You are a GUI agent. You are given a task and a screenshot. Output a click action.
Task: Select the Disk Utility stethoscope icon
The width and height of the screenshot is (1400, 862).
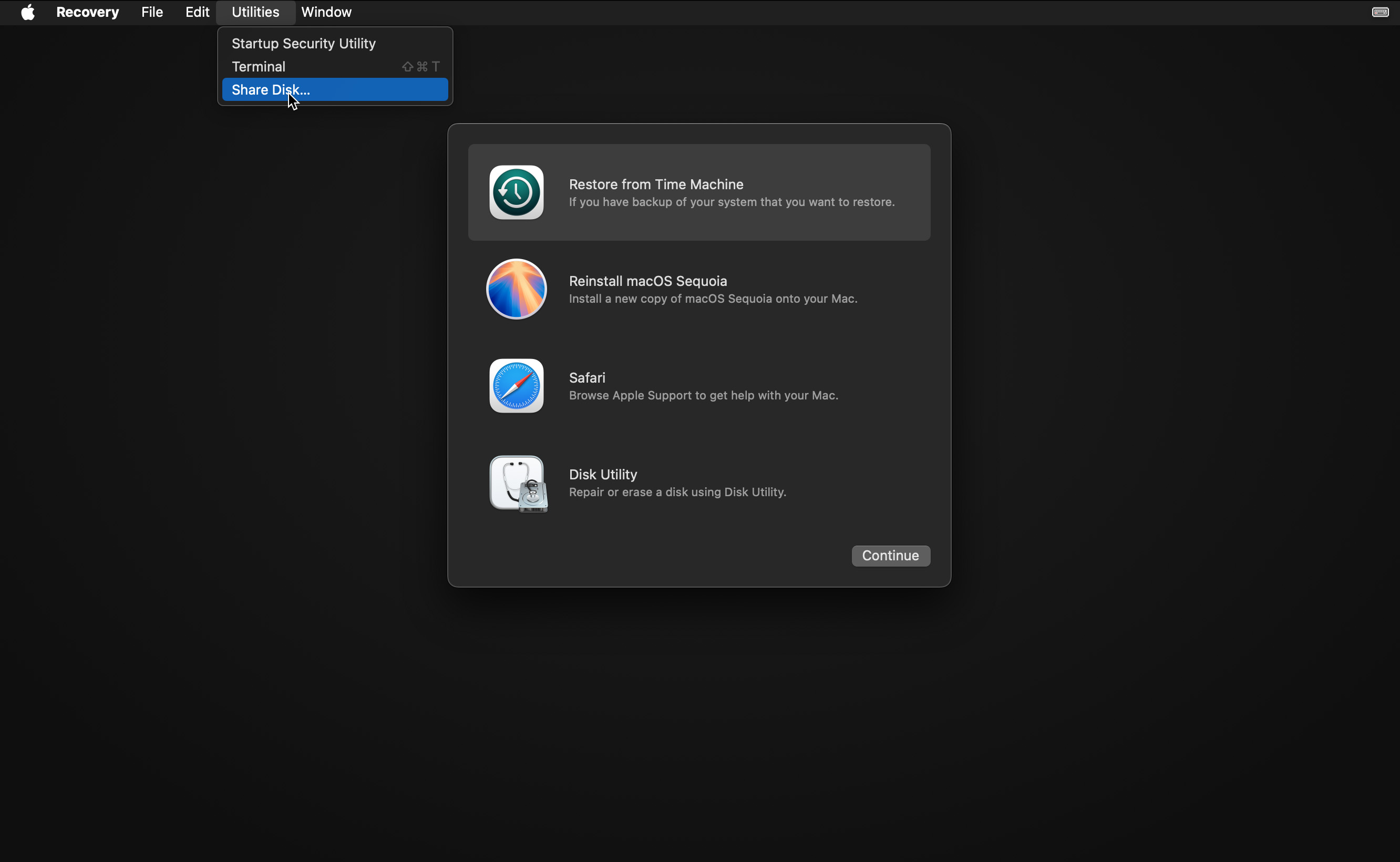point(516,483)
